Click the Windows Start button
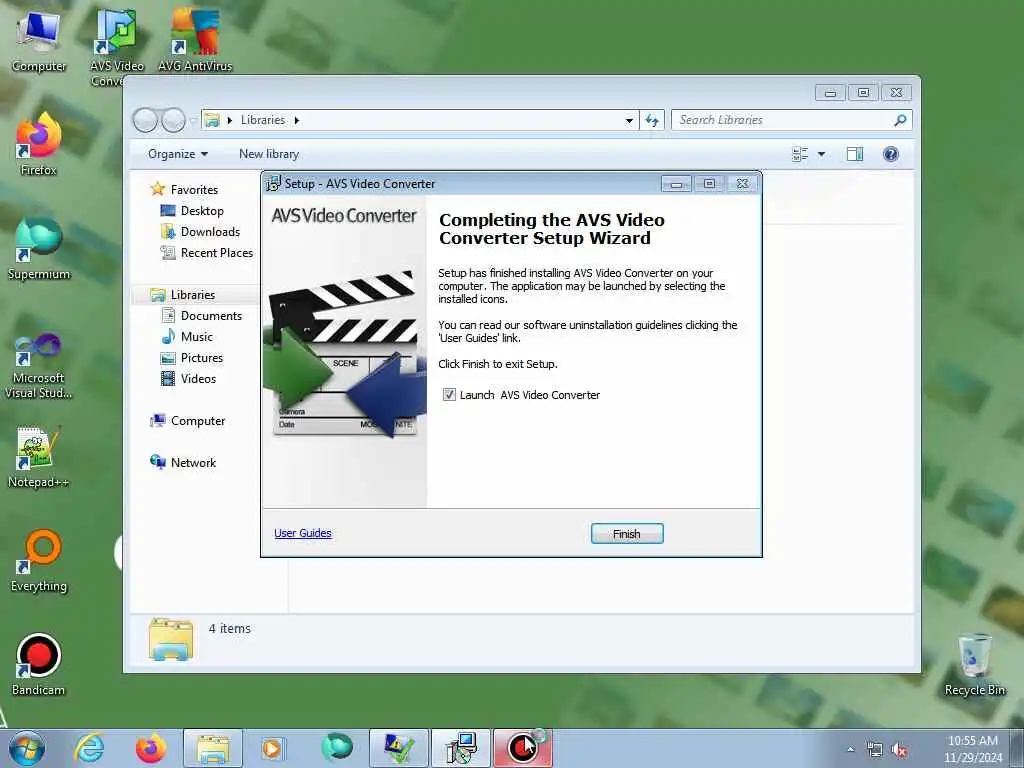 tap(27, 748)
